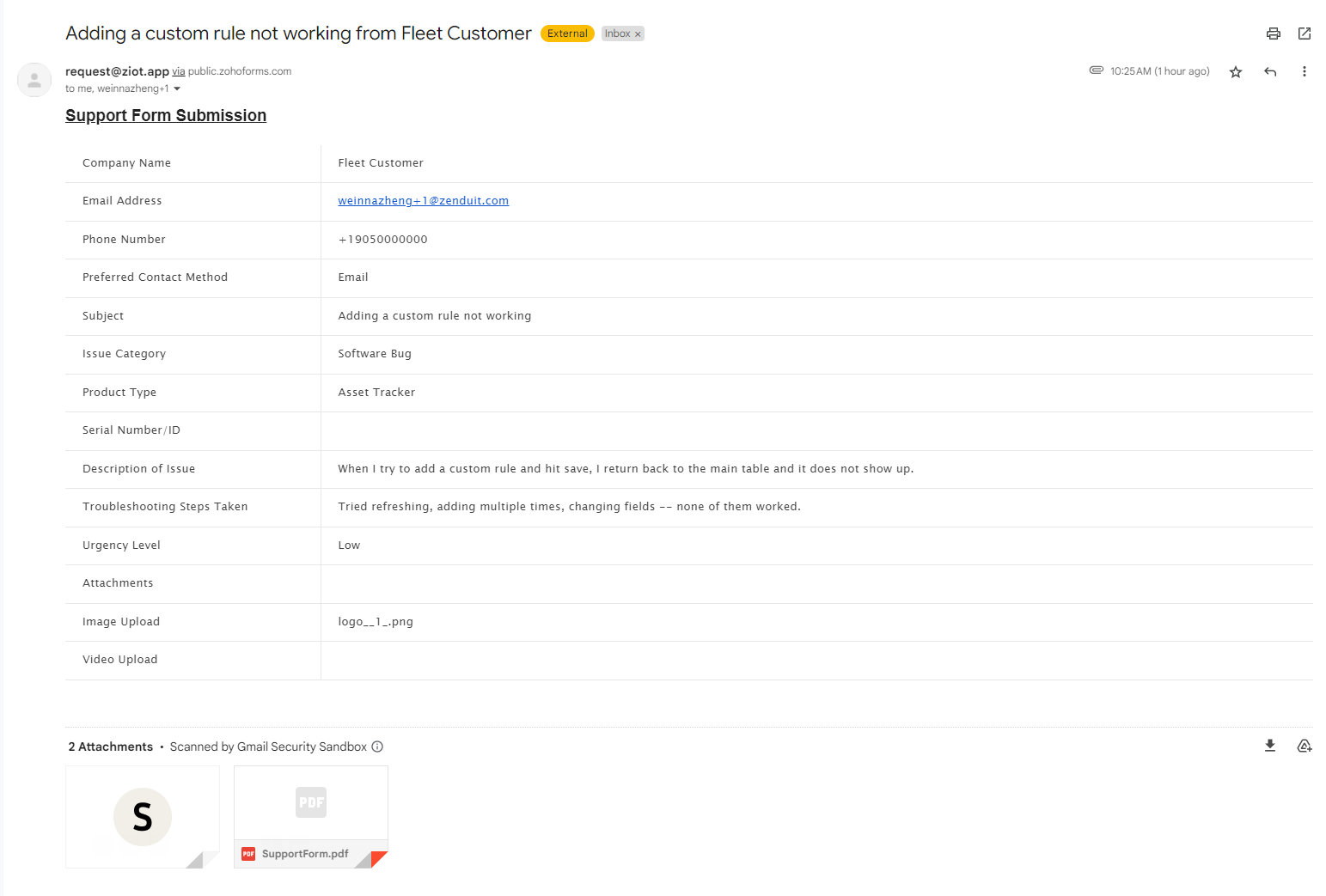The image size is (1326, 896).
Task: Remove the Inbox label
Action: click(x=638, y=34)
